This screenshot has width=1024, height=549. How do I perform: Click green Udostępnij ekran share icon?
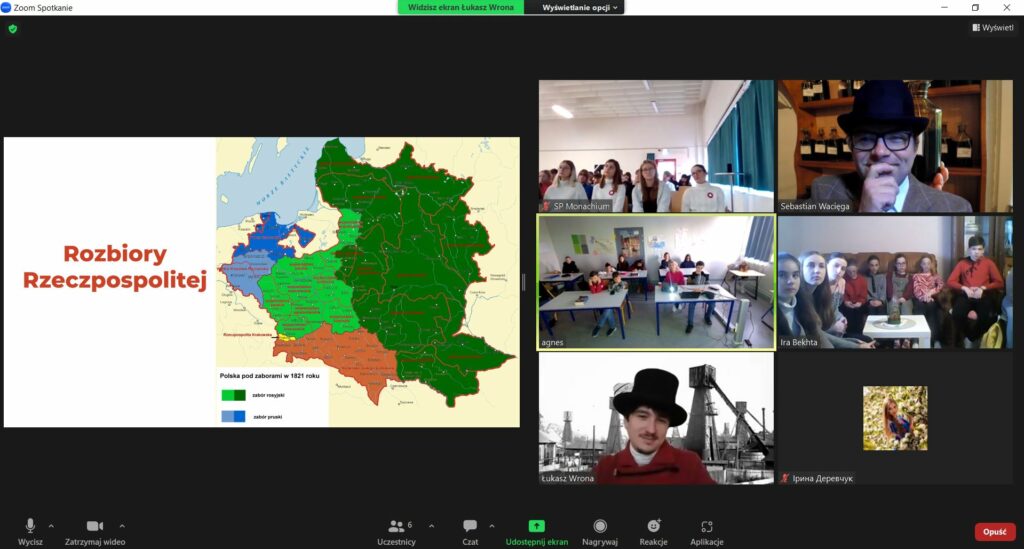[536, 526]
